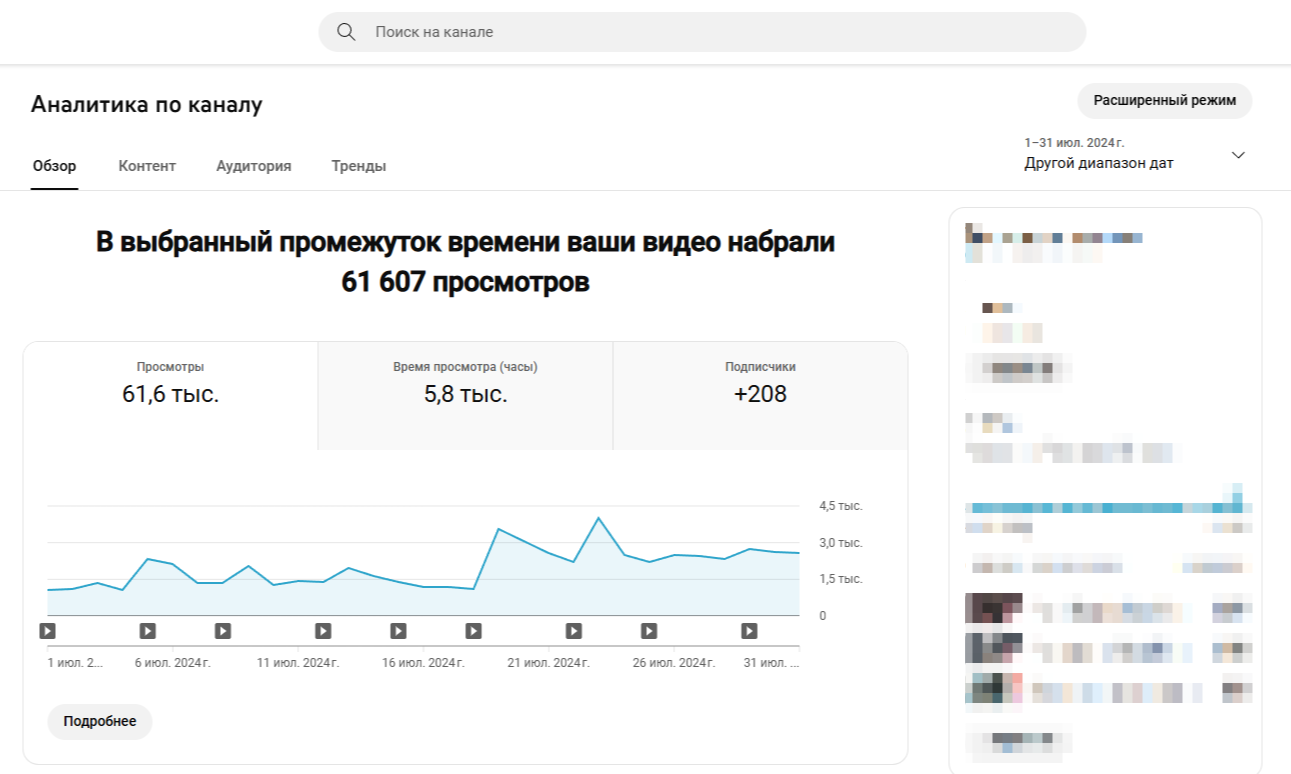Click the highest peak on the views chart line
Image resolution: width=1291 pixels, height=774 pixels.
click(599, 518)
